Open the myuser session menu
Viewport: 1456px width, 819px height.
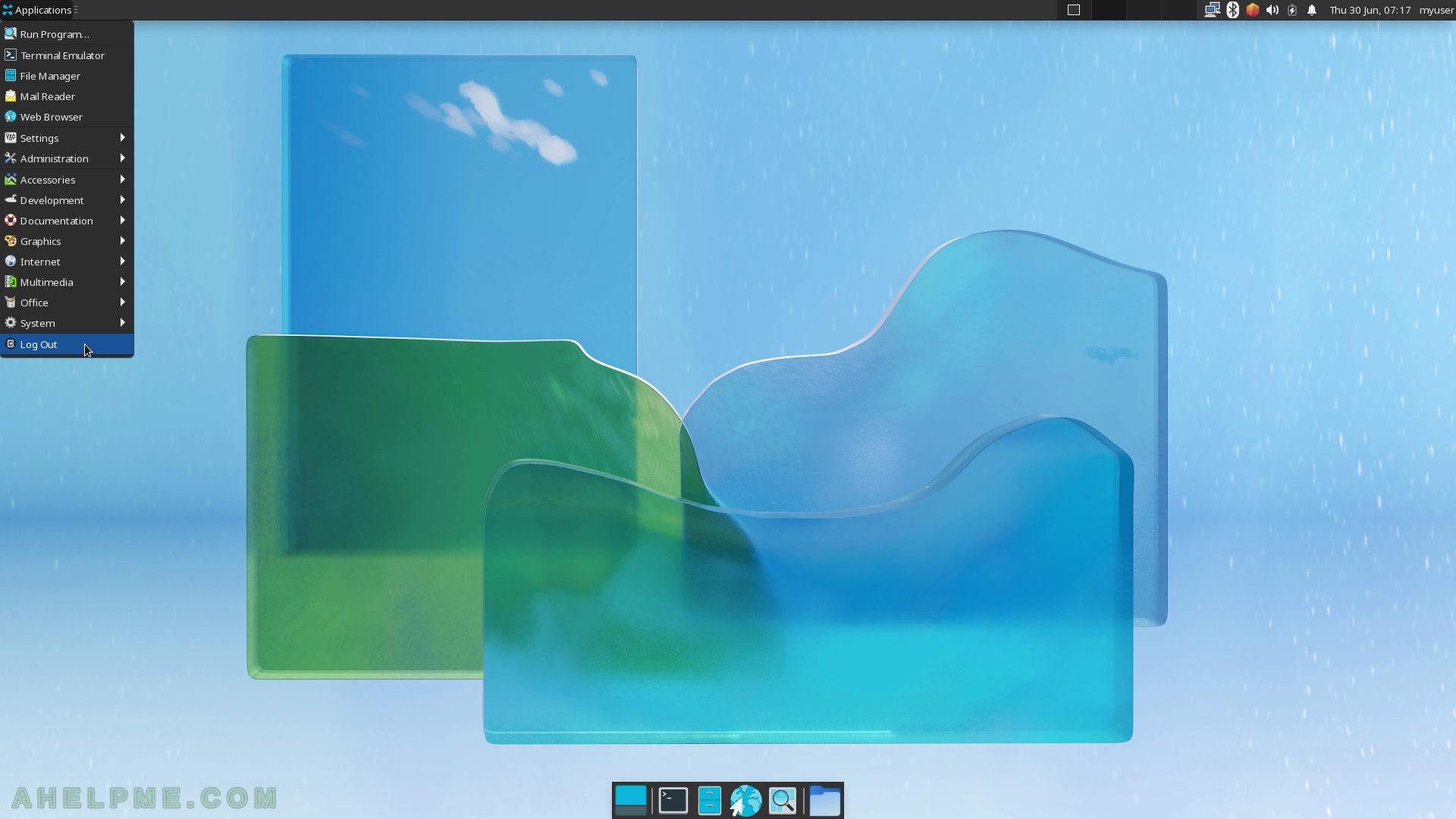coord(1436,10)
